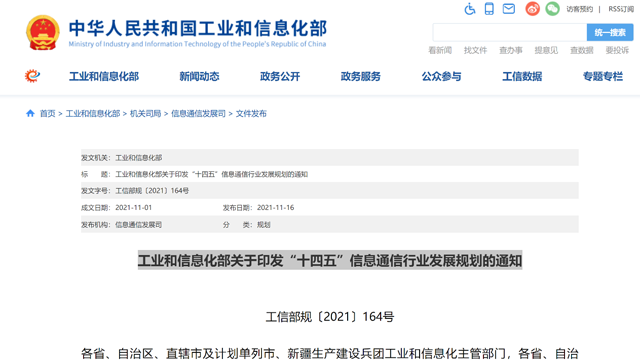Click the accessibility wheelchair icon
The height and width of the screenshot is (360, 640).
[x=470, y=9]
